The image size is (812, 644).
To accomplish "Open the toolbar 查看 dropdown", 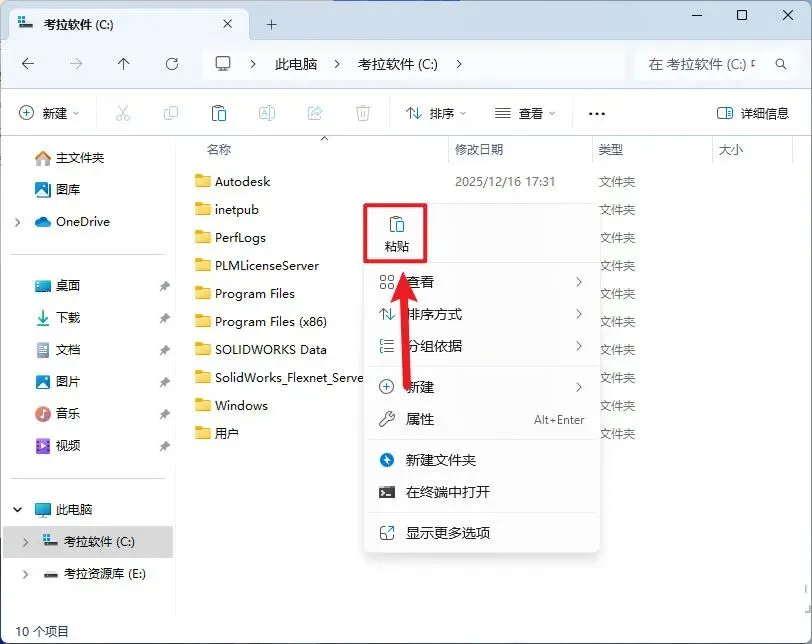I will coord(525,113).
